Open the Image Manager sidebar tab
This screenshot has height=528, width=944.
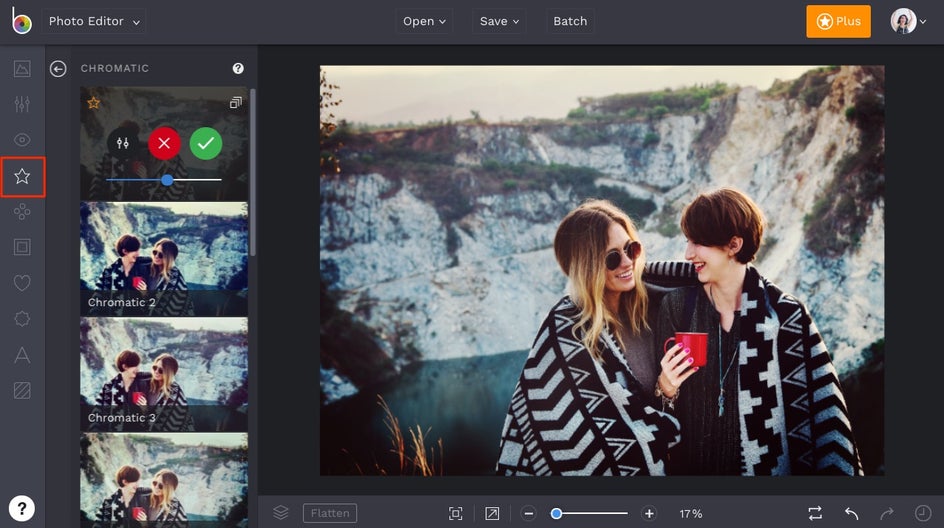(x=22, y=69)
